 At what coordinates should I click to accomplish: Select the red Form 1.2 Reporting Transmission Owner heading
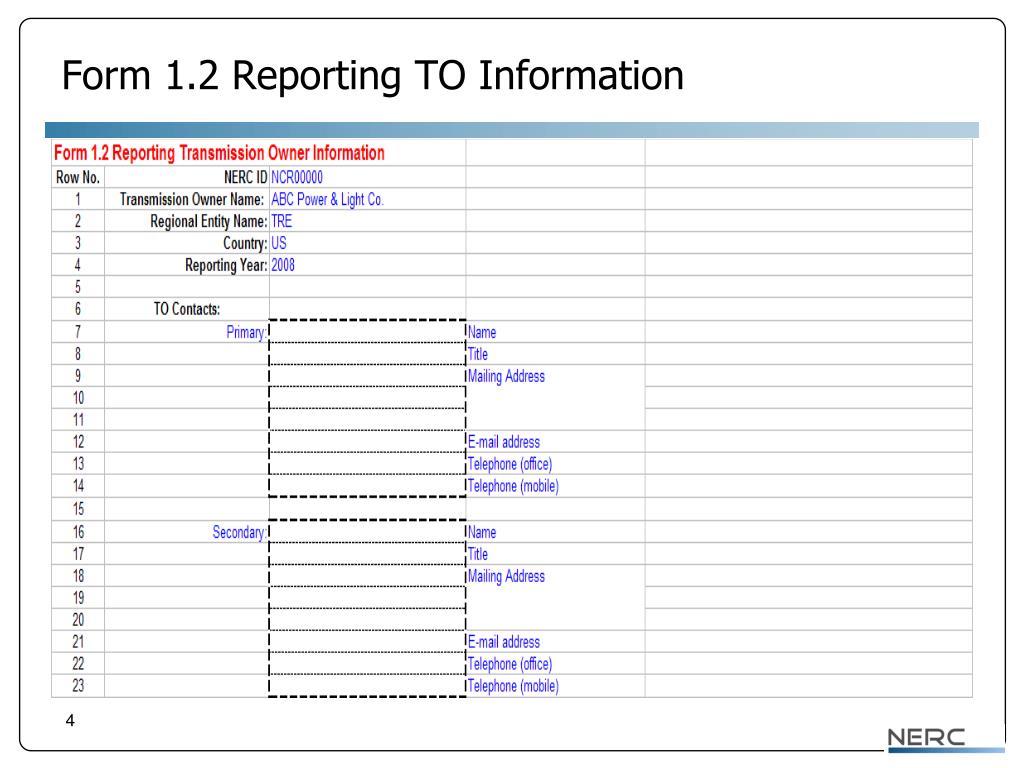point(219,153)
